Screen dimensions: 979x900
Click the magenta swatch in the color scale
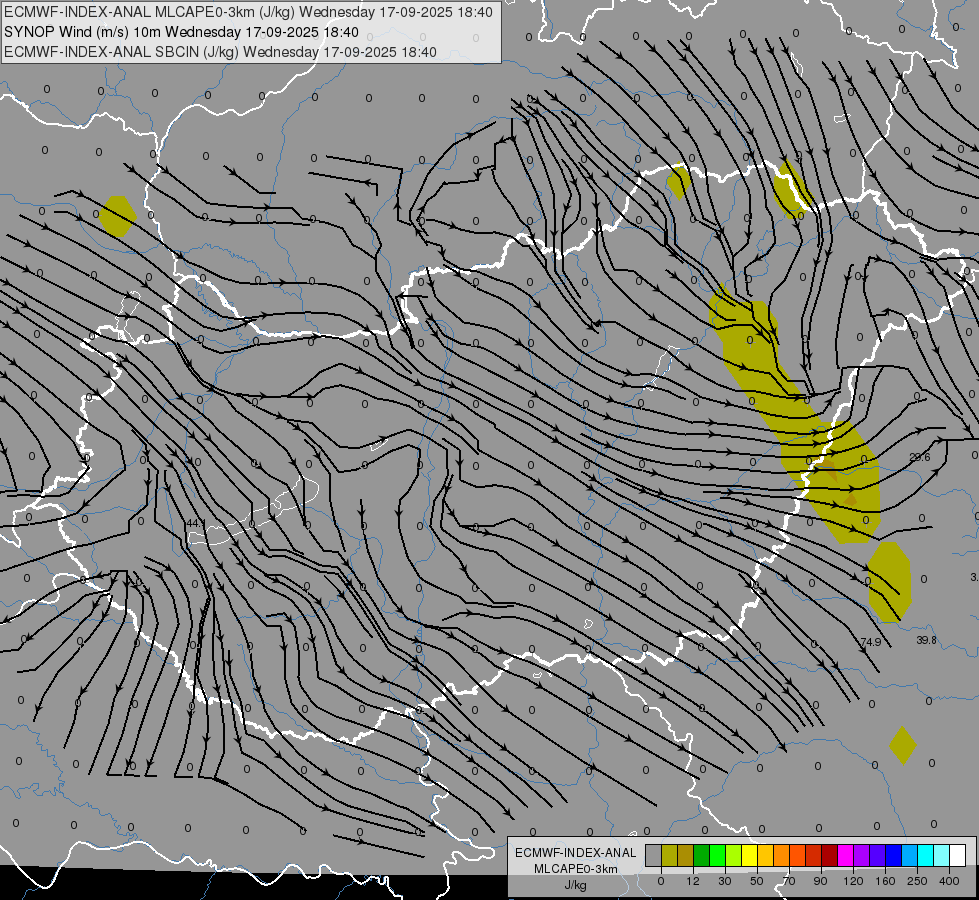pos(845,855)
